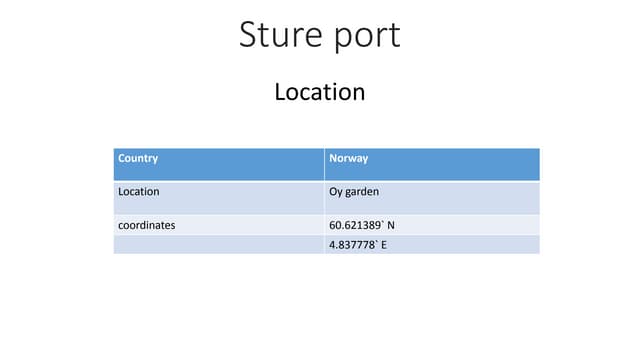Click the blank slide area below the table

(x=320, y=306)
